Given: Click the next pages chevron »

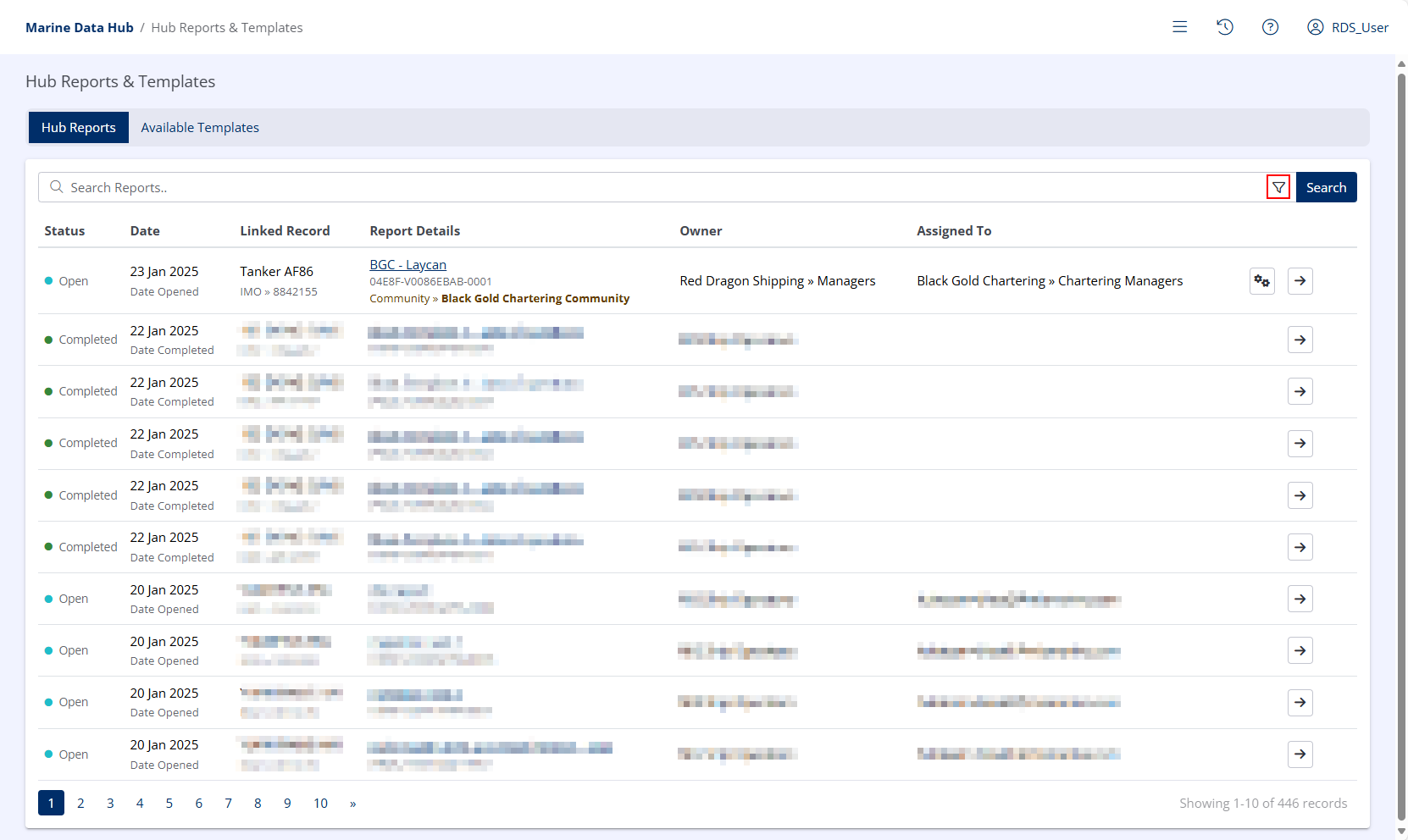Looking at the screenshot, I should tap(353, 803).
